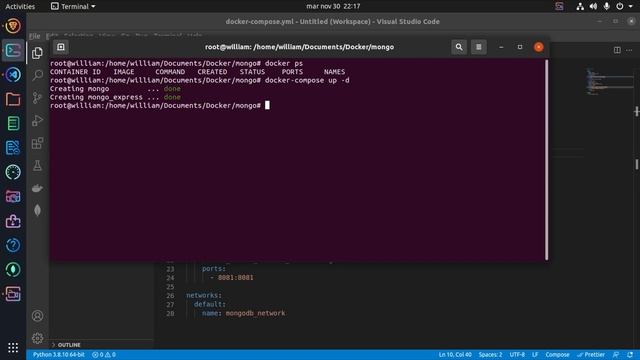Open errors and warnings count in status bar
Screen dimensions: 640x360
pos(104,355)
